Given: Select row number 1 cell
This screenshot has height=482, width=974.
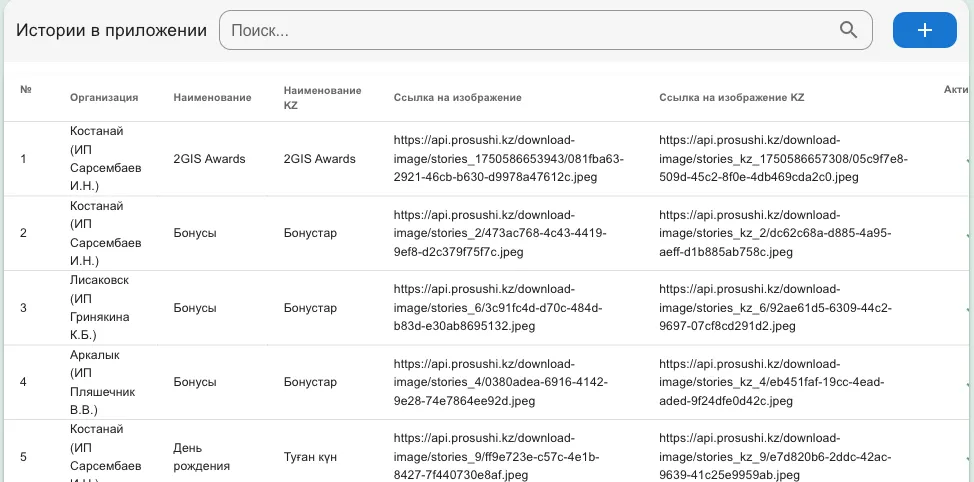Looking at the screenshot, I should [23, 159].
